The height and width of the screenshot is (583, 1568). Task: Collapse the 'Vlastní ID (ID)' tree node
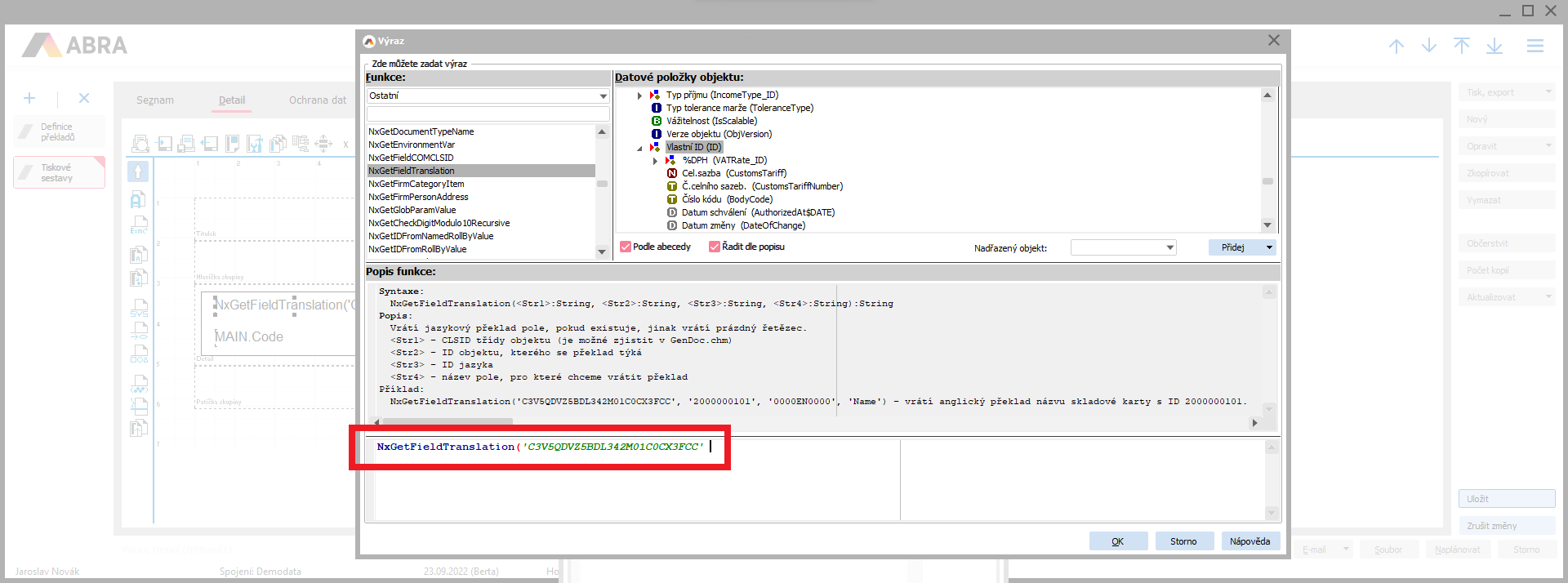coord(639,148)
